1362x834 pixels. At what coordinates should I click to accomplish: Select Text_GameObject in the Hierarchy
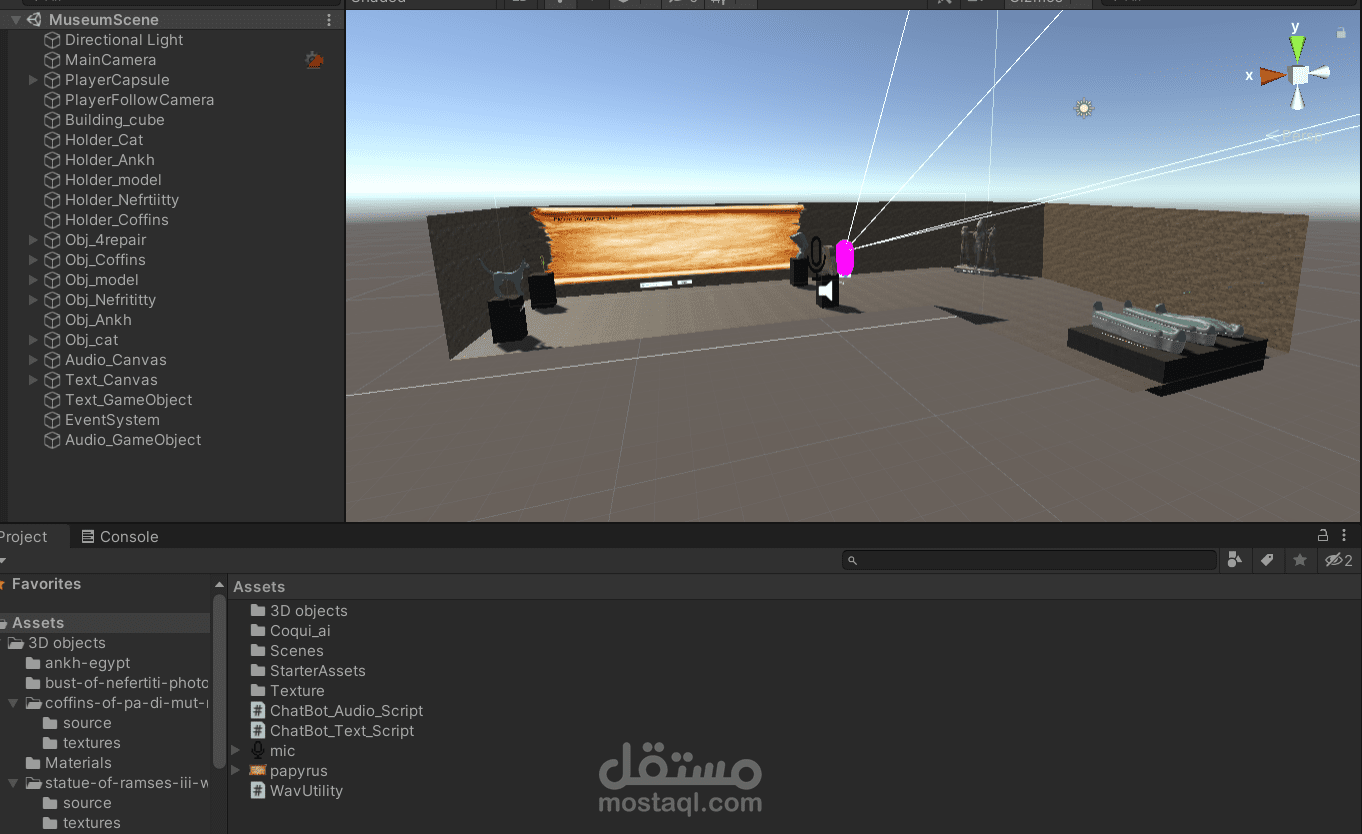128,400
